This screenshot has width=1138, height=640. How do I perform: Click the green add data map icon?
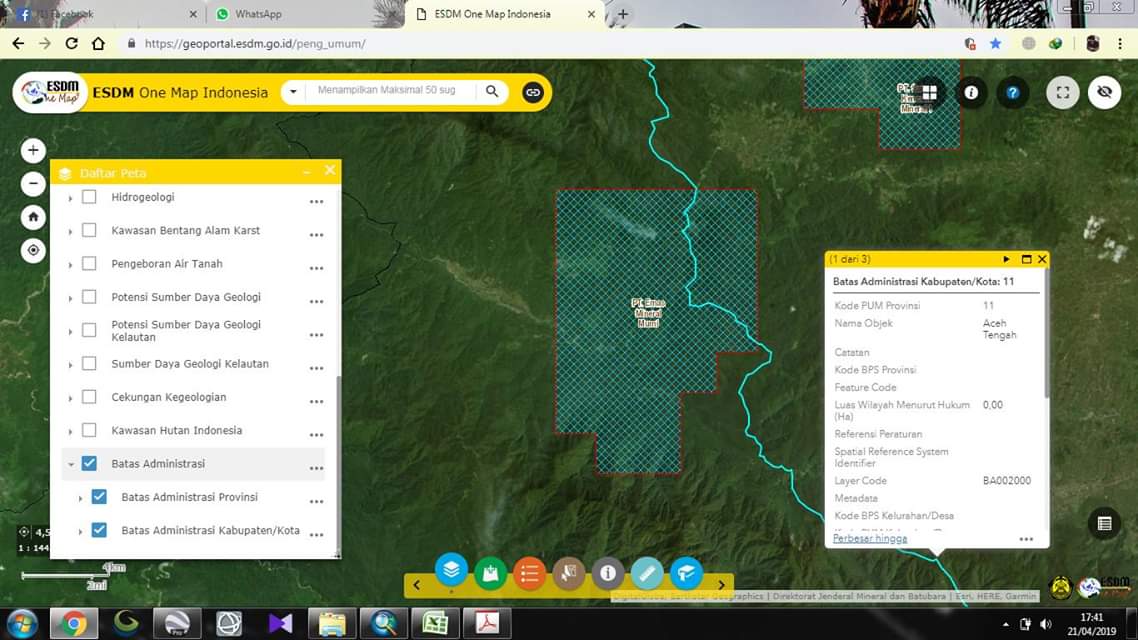pos(490,573)
